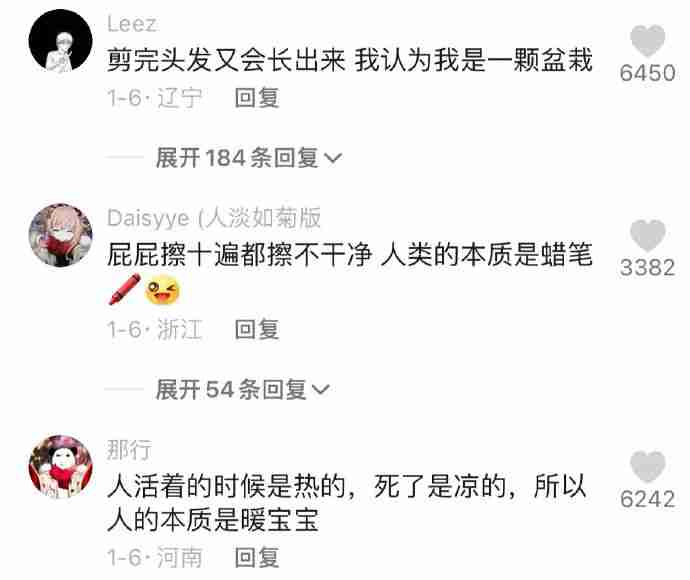Select the comment text about 暖宝宝
Image resolution: width=690 pixels, height=580 pixels.
[346, 503]
